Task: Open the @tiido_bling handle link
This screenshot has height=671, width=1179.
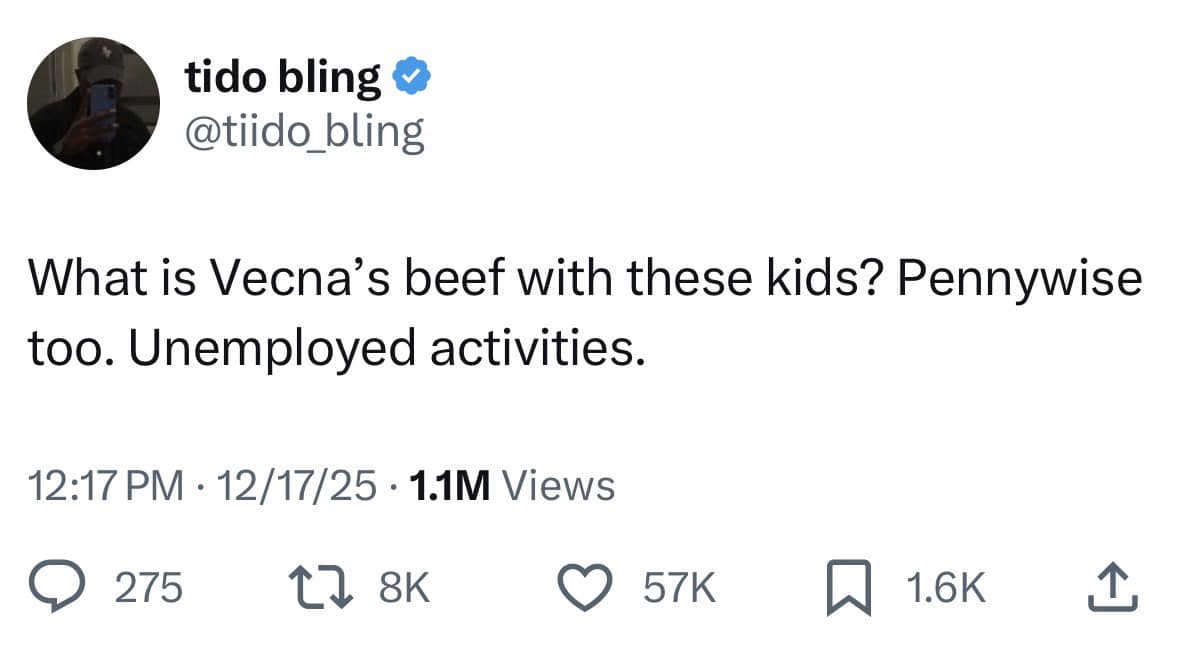Action: point(304,131)
